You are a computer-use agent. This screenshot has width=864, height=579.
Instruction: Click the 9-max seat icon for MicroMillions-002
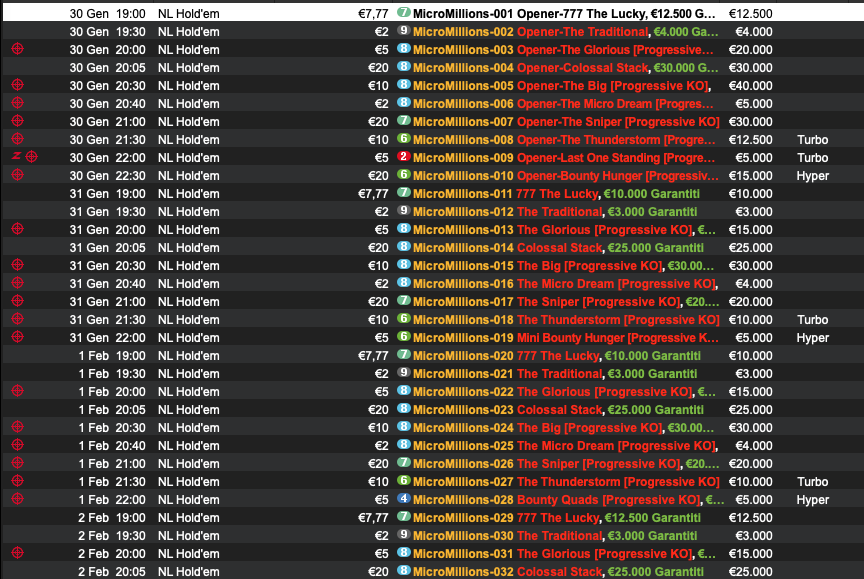coord(403,30)
